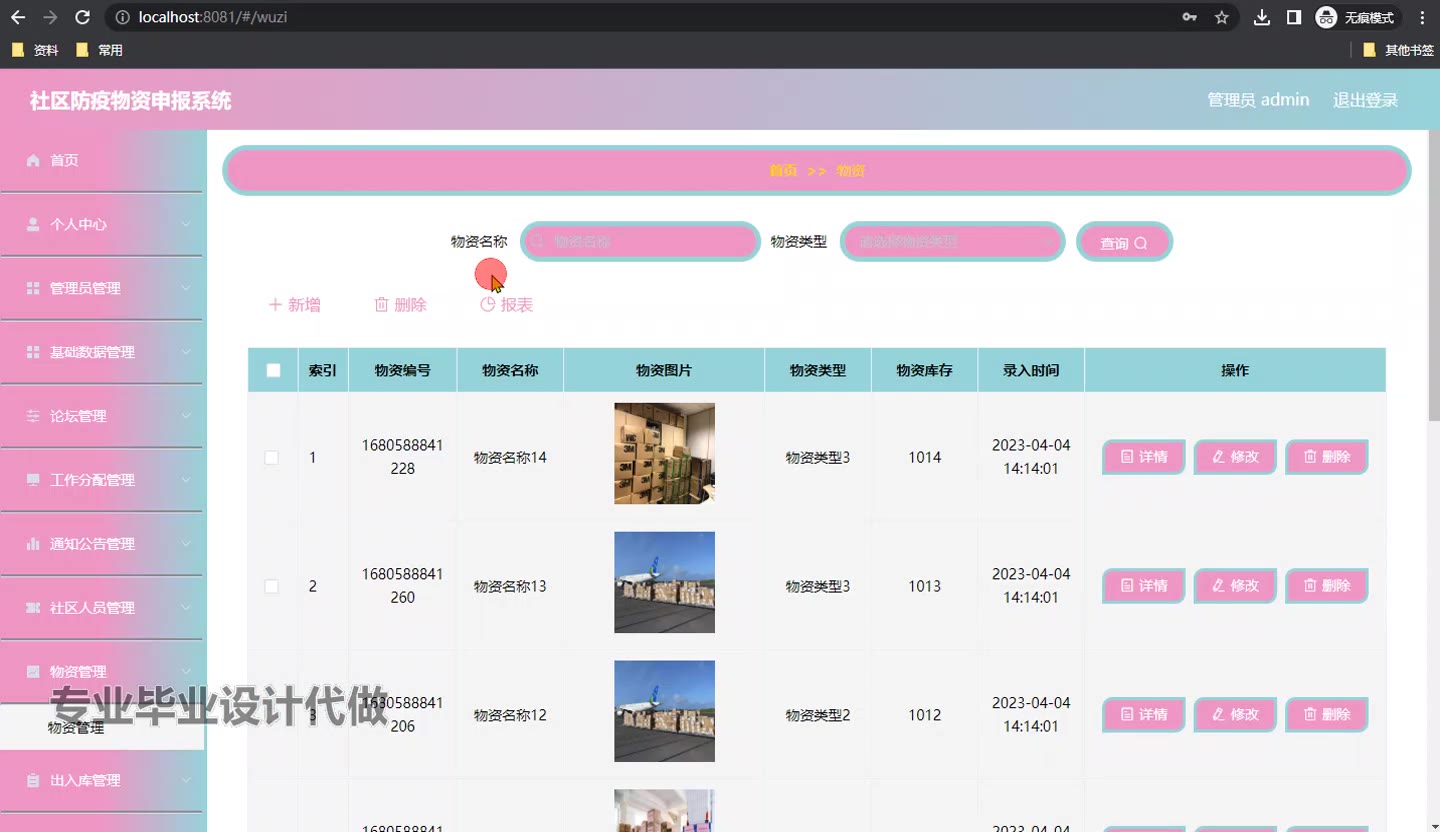Open the 资料 bookmark folder

tap(35, 50)
